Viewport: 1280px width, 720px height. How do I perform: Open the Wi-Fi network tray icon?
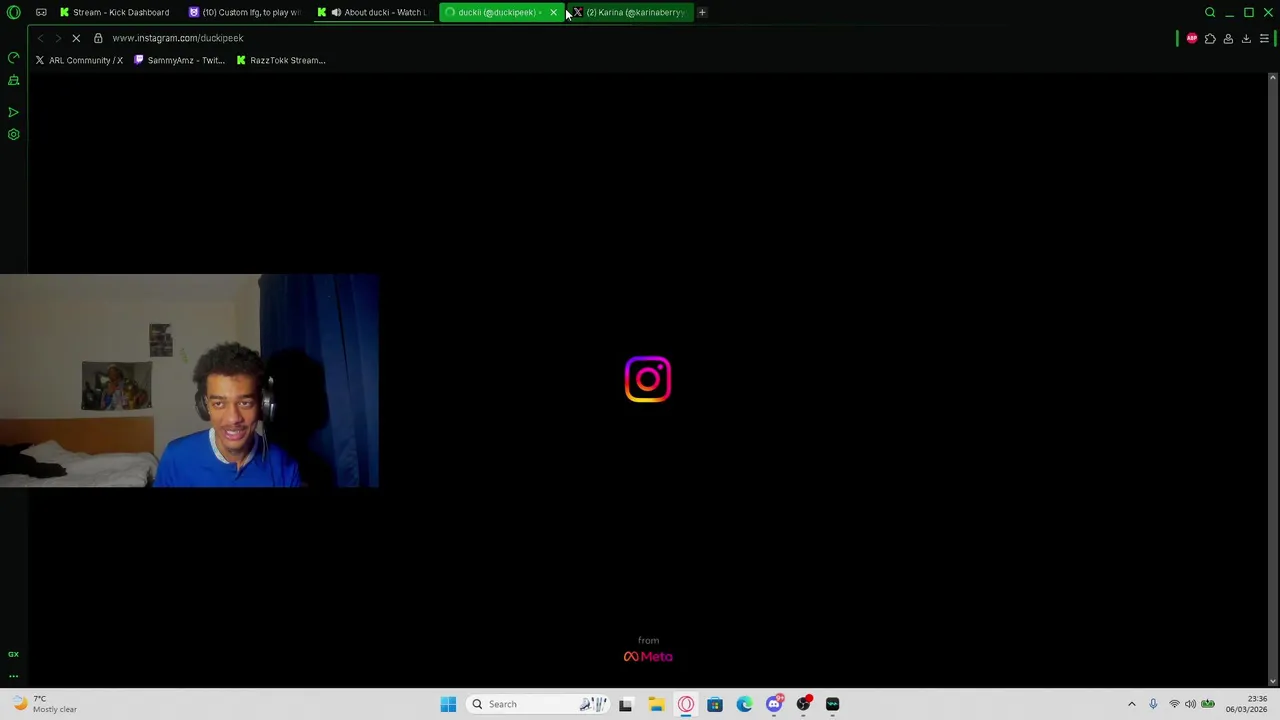click(1174, 704)
